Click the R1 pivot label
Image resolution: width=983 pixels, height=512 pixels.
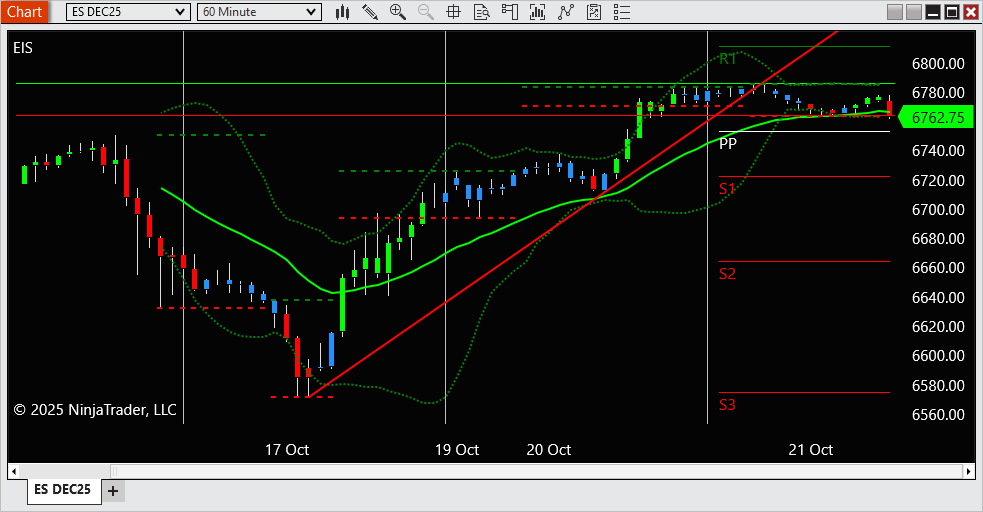(x=728, y=59)
